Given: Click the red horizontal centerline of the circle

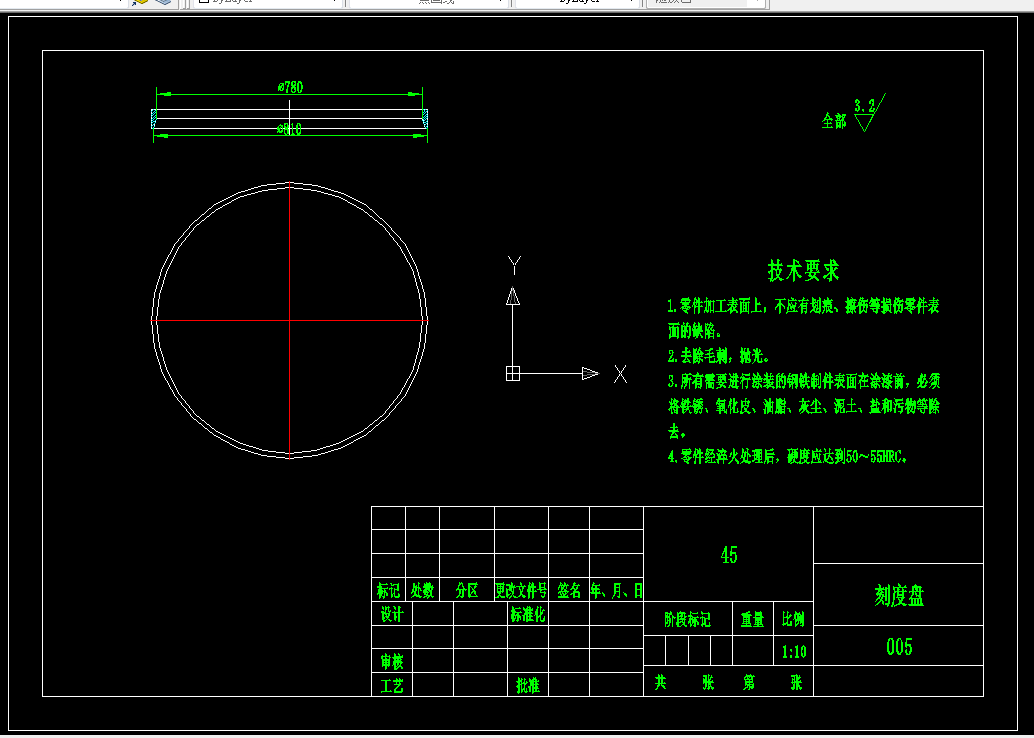Looking at the screenshot, I should (x=289, y=321).
